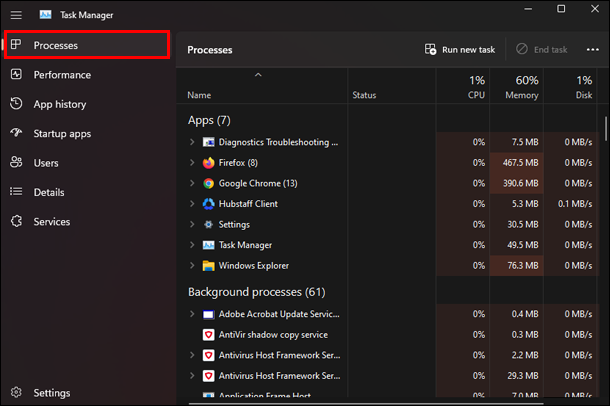The height and width of the screenshot is (406, 610).
Task: Click the Firefox app icon
Action: 208,163
